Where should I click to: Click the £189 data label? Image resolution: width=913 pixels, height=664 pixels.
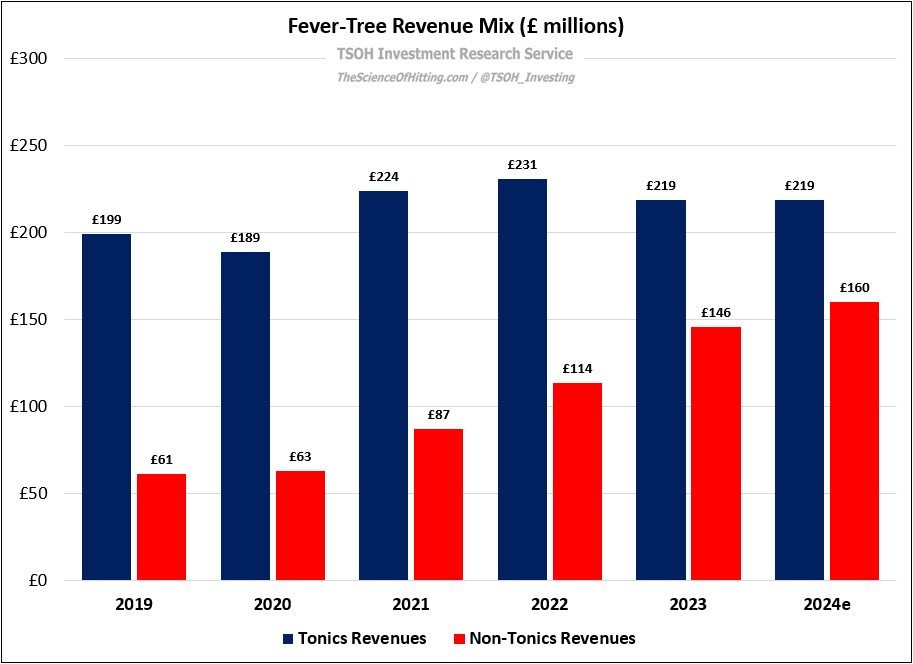click(245, 238)
